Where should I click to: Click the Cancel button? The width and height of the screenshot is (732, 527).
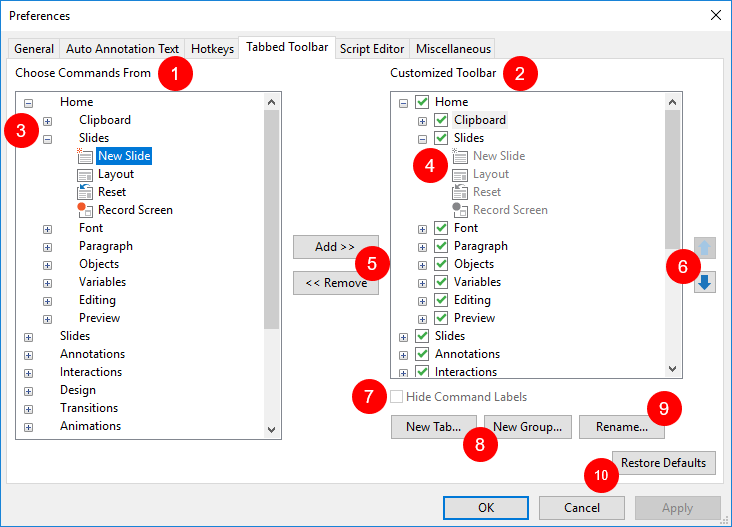582,508
